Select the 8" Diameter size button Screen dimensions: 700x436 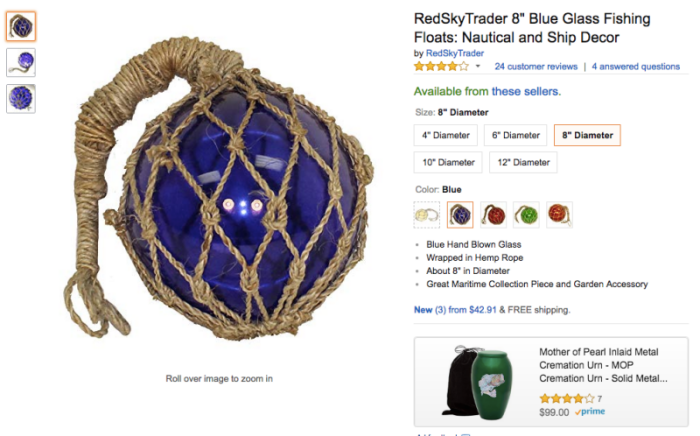pos(588,135)
